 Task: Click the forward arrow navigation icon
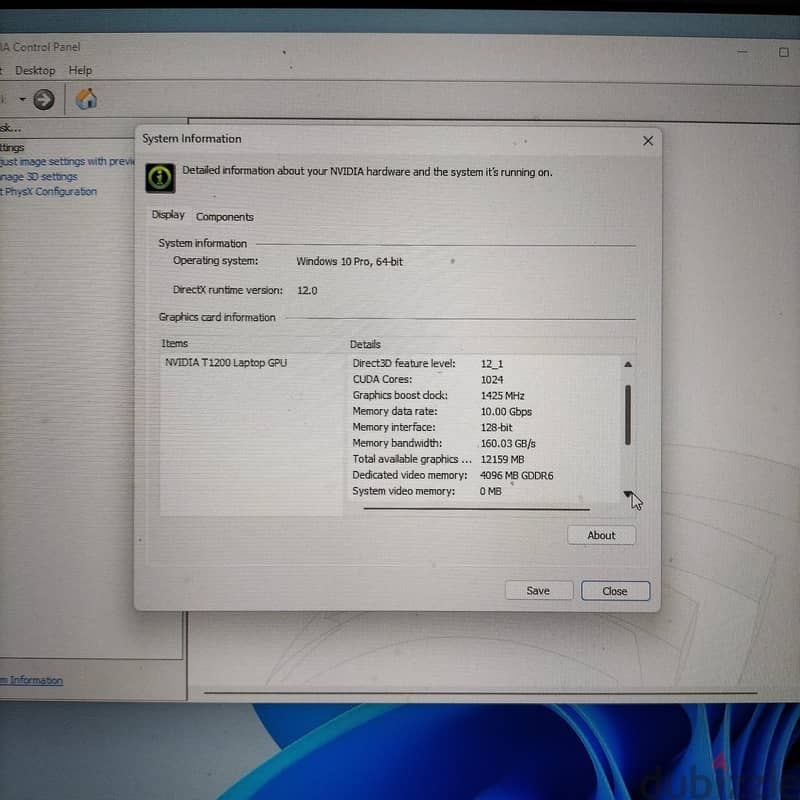pos(44,99)
